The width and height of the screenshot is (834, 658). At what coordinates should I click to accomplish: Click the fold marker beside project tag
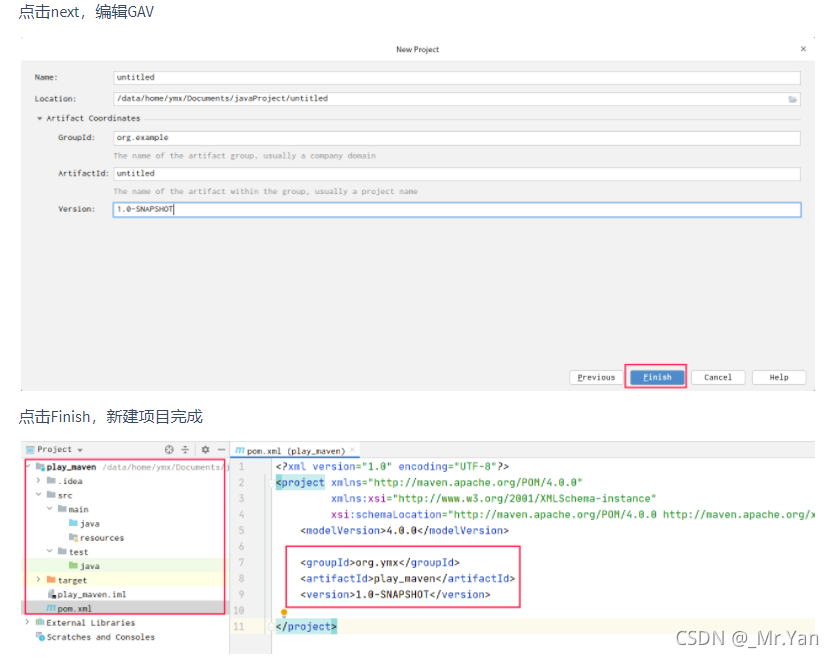coord(271,483)
